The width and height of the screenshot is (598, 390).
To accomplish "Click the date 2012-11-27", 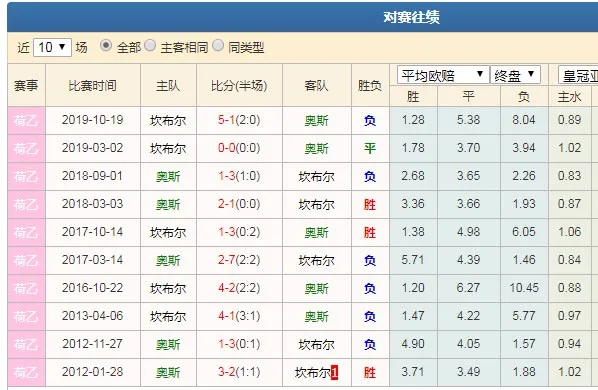I will click(x=93, y=344).
